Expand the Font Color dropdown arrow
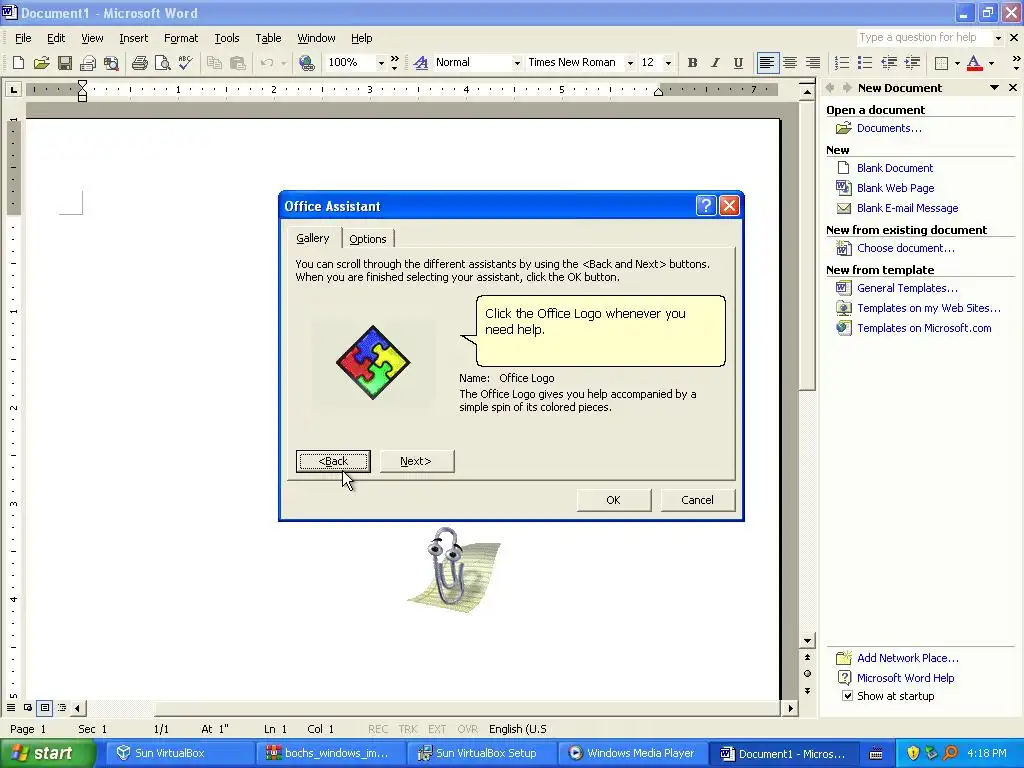This screenshot has height=768, width=1024. (991, 63)
